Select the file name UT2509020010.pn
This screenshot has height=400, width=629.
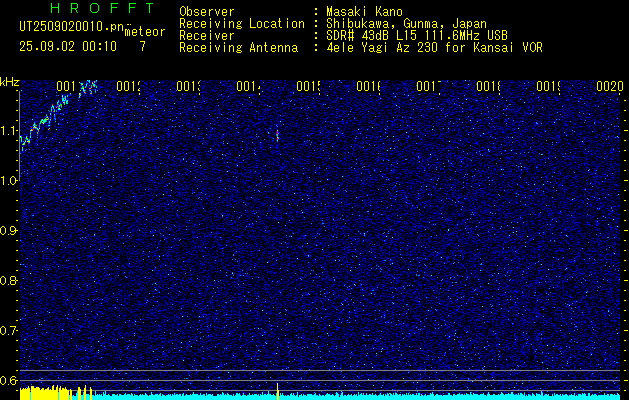click(x=72, y=26)
